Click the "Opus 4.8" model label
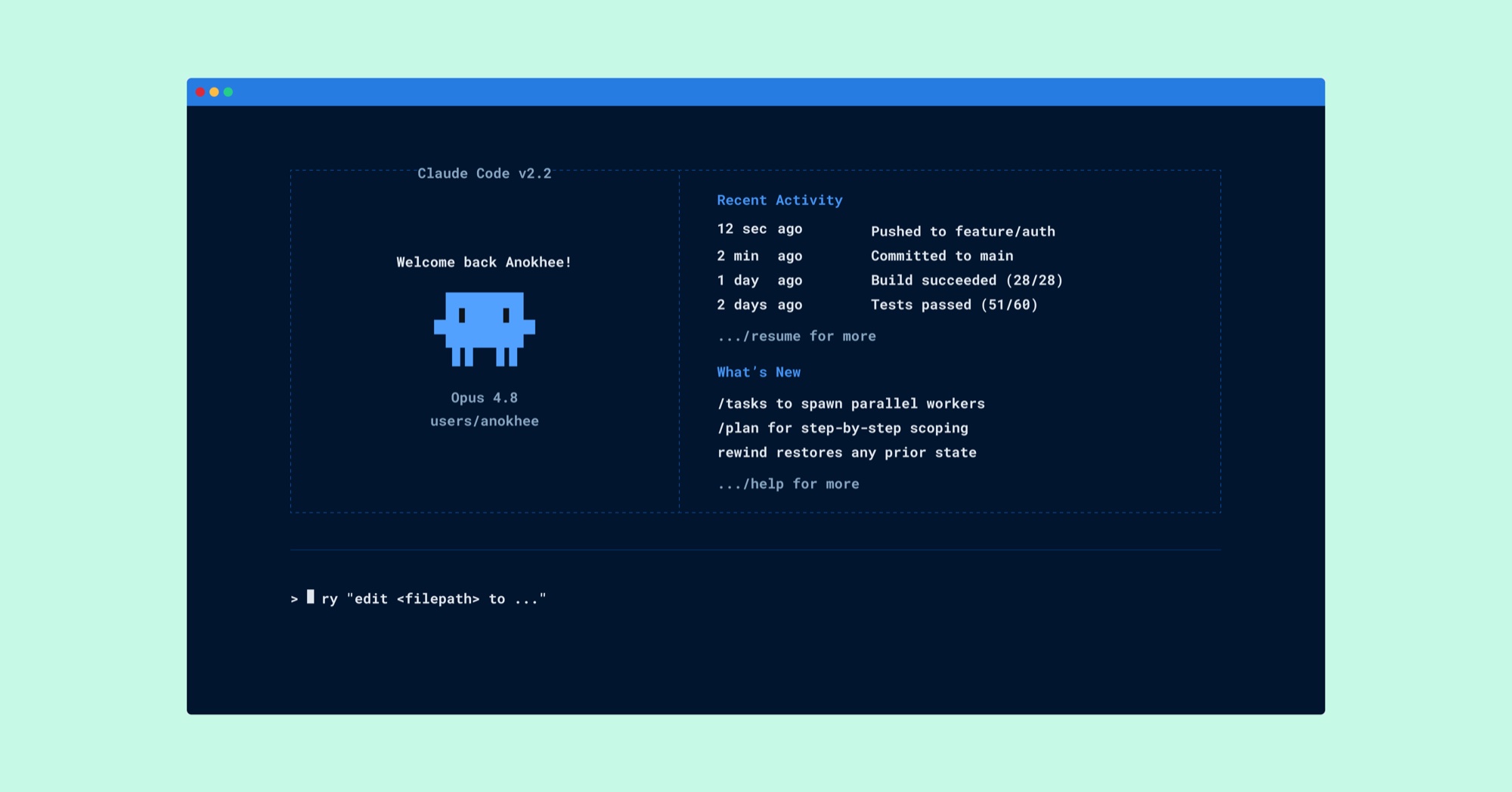Viewport: 1512px width, 792px height. click(485, 397)
